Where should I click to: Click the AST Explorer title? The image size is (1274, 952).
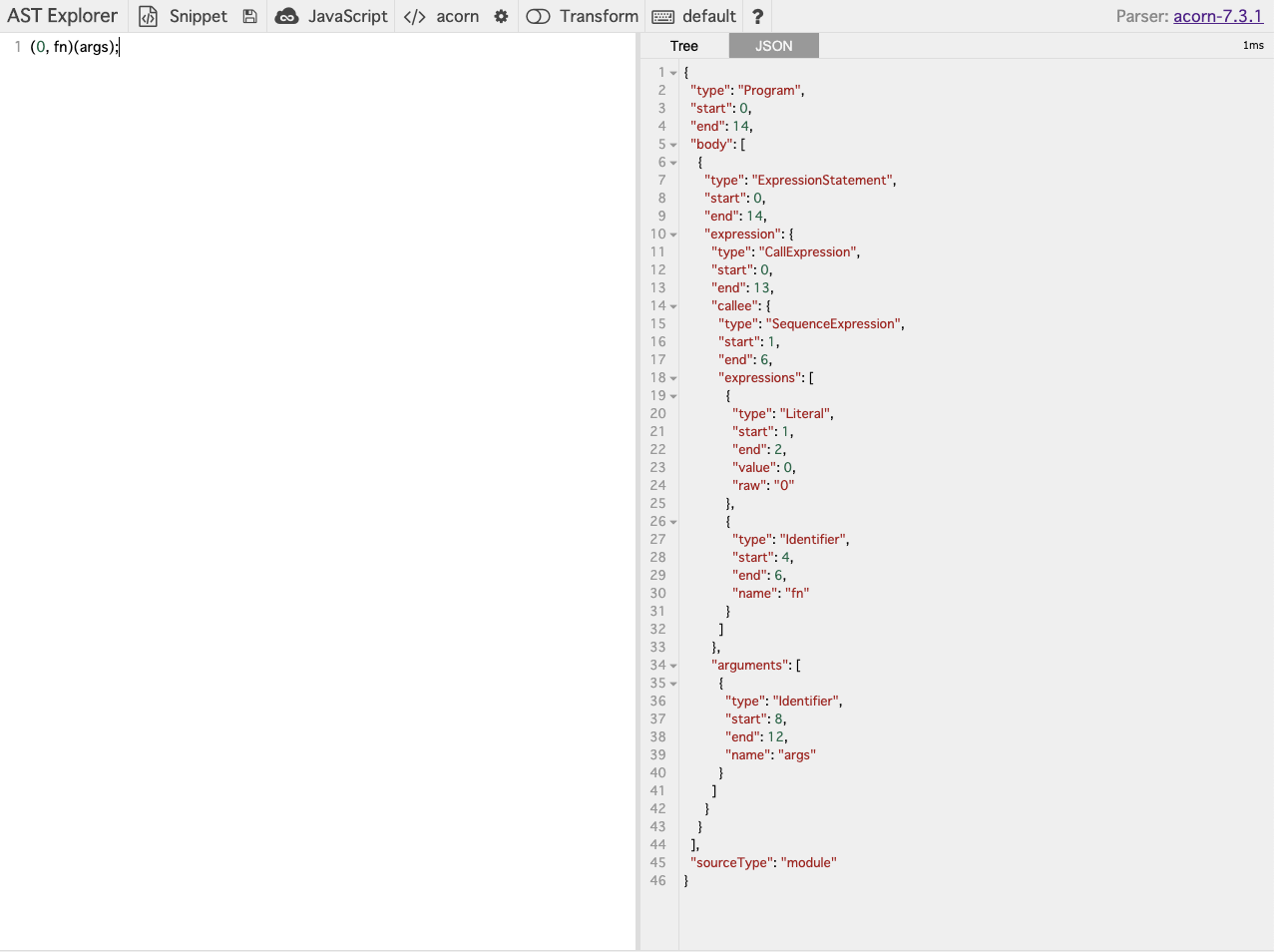(63, 16)
